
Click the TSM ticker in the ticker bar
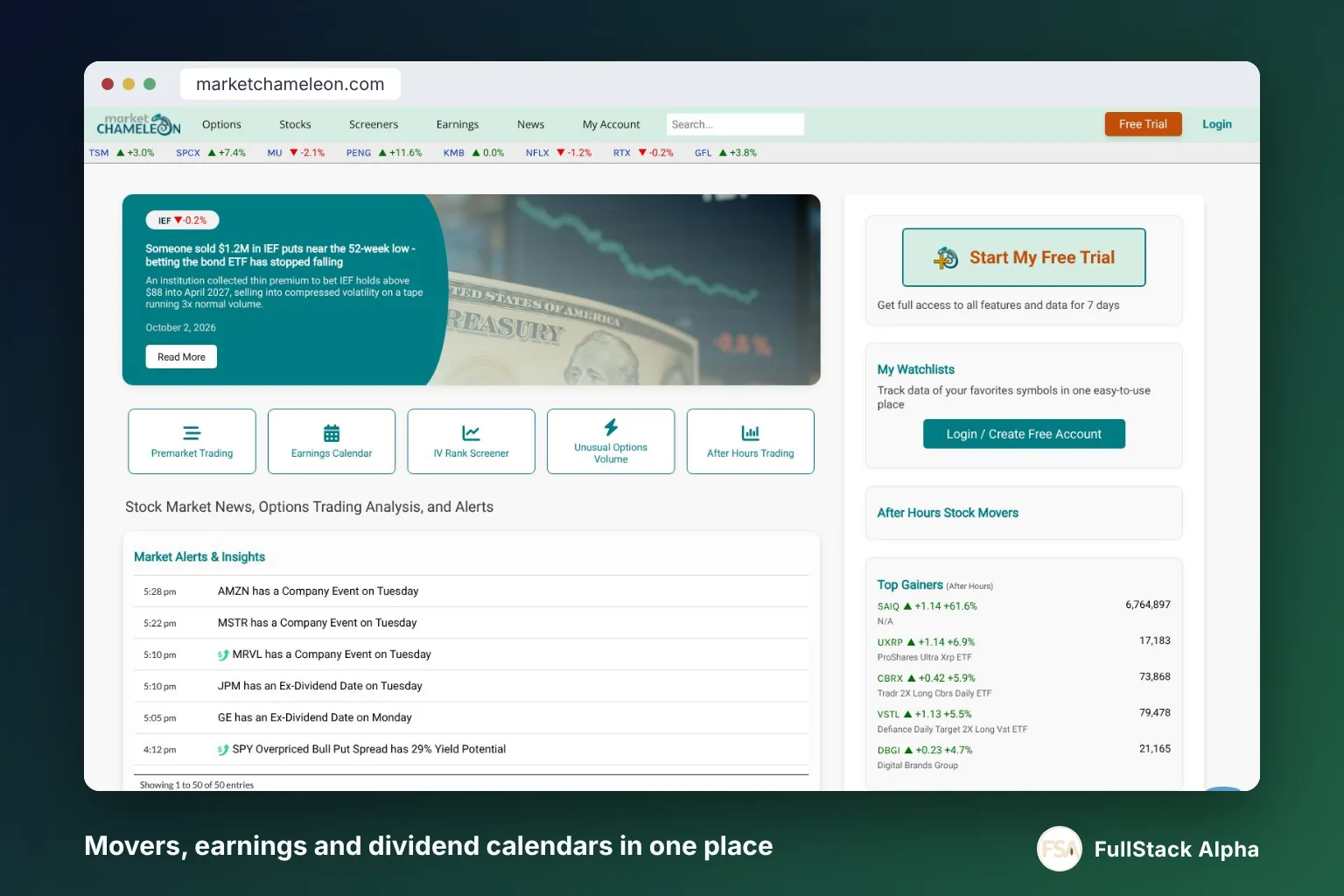(x=99, y=153)
